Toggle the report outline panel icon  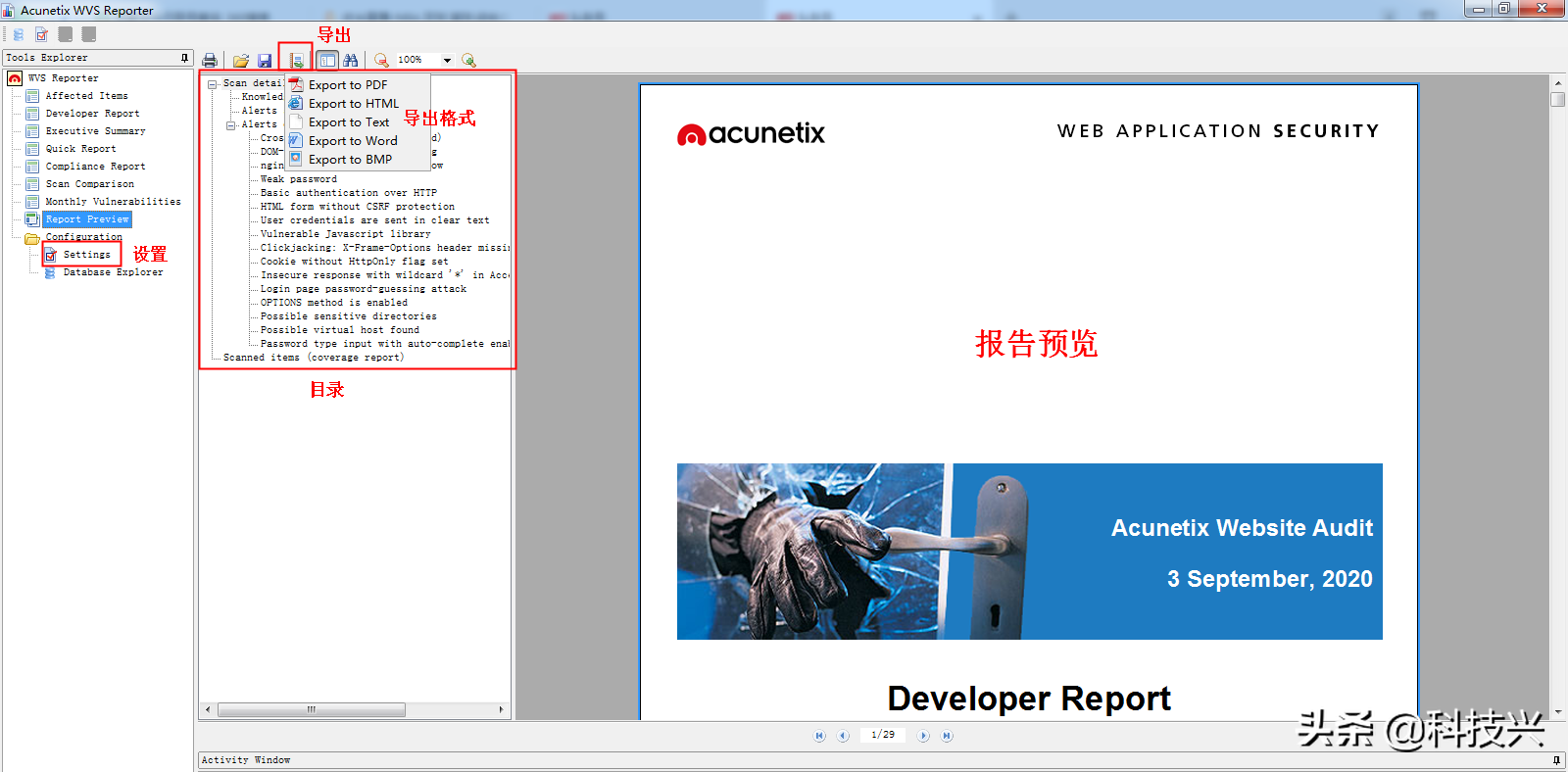coord(327,61)
